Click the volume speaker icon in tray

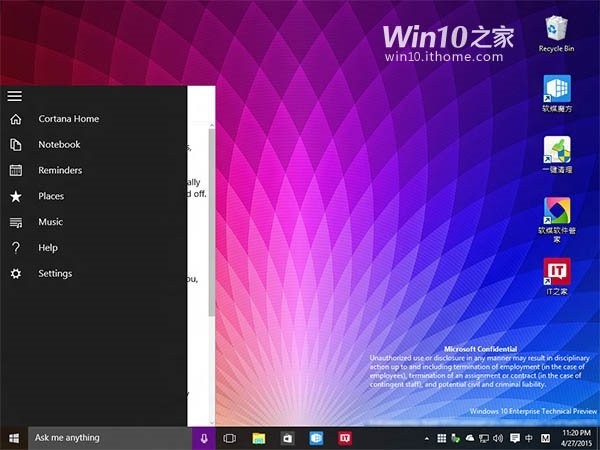pyautogui.click(x=498, y=438)
